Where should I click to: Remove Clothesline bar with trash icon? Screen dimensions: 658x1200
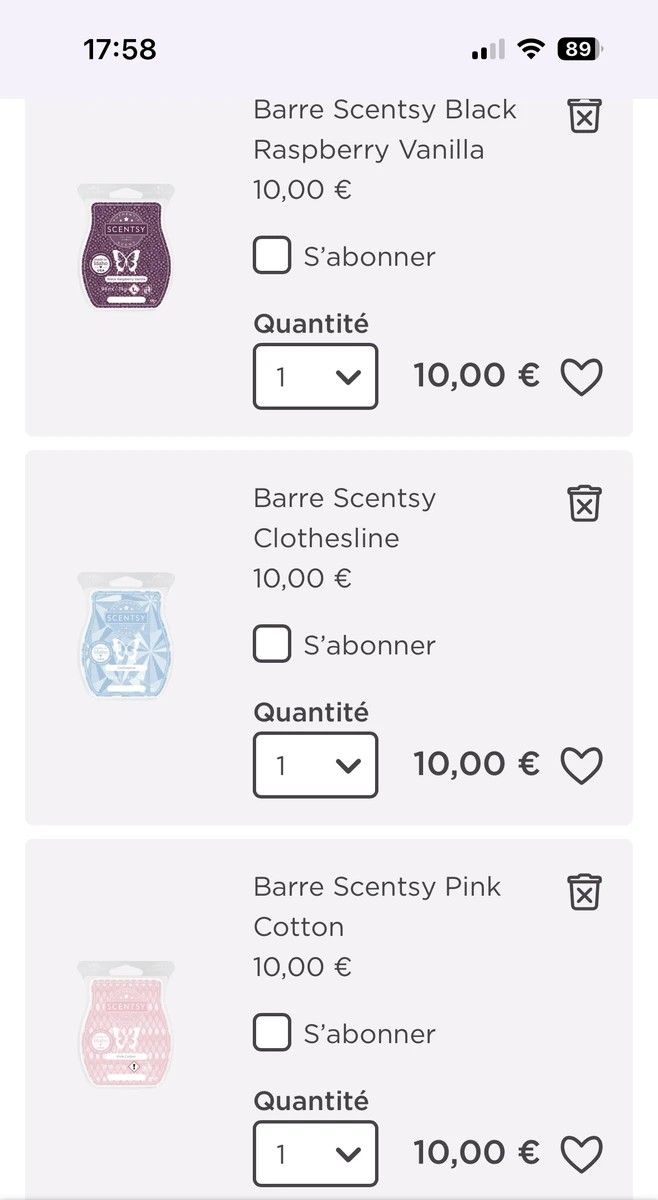[584, 502]
